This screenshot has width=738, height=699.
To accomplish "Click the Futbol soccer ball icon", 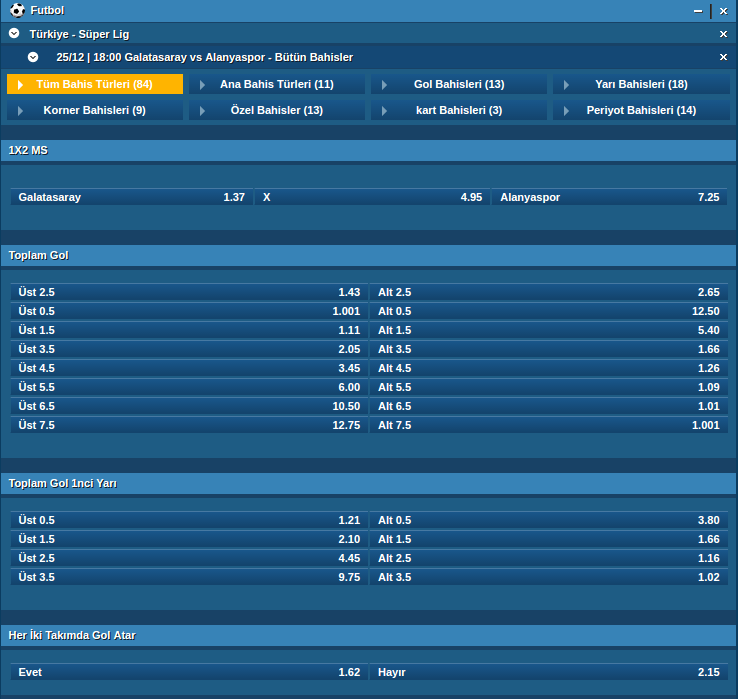I will 17,10.
